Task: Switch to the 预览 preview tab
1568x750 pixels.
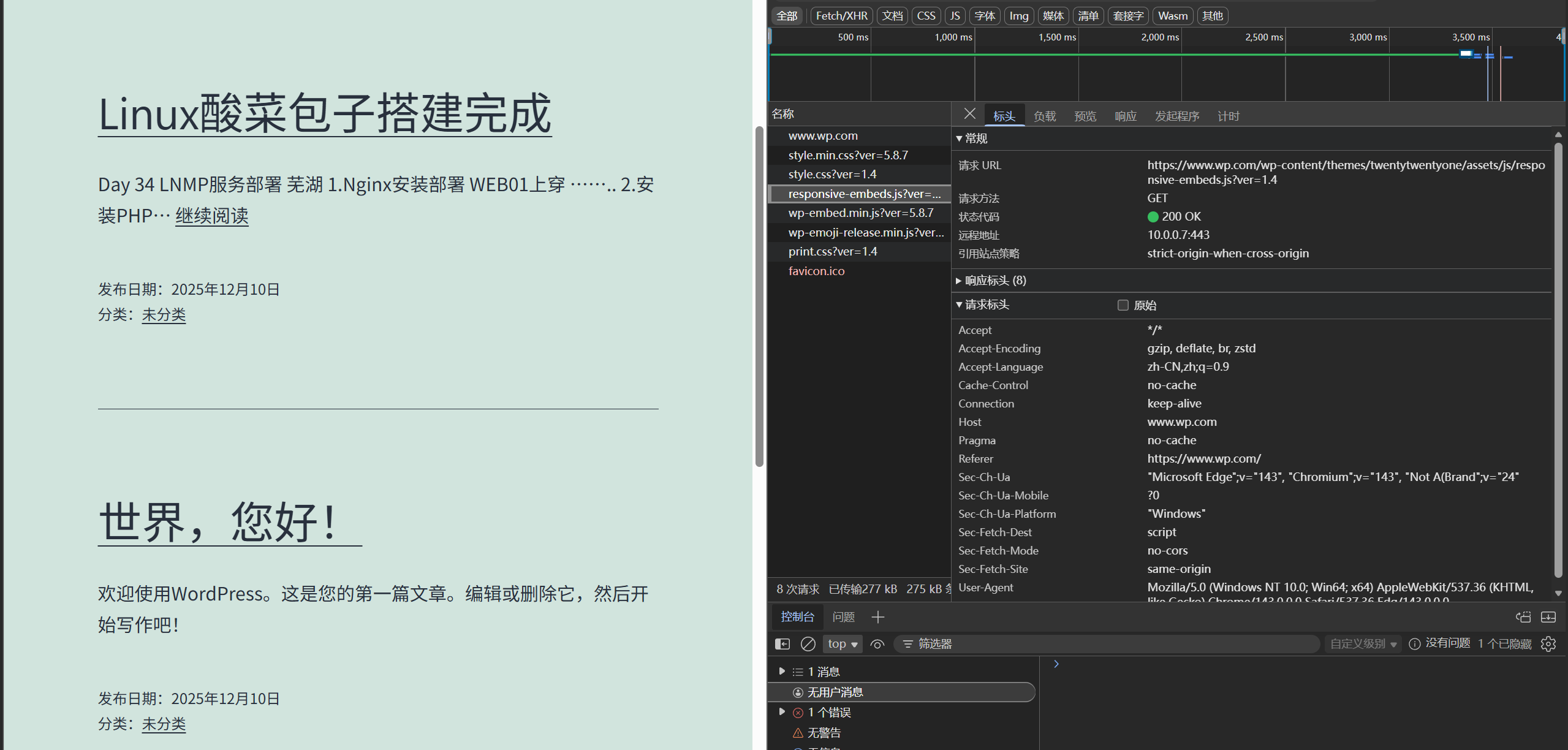Action: 1085,116
